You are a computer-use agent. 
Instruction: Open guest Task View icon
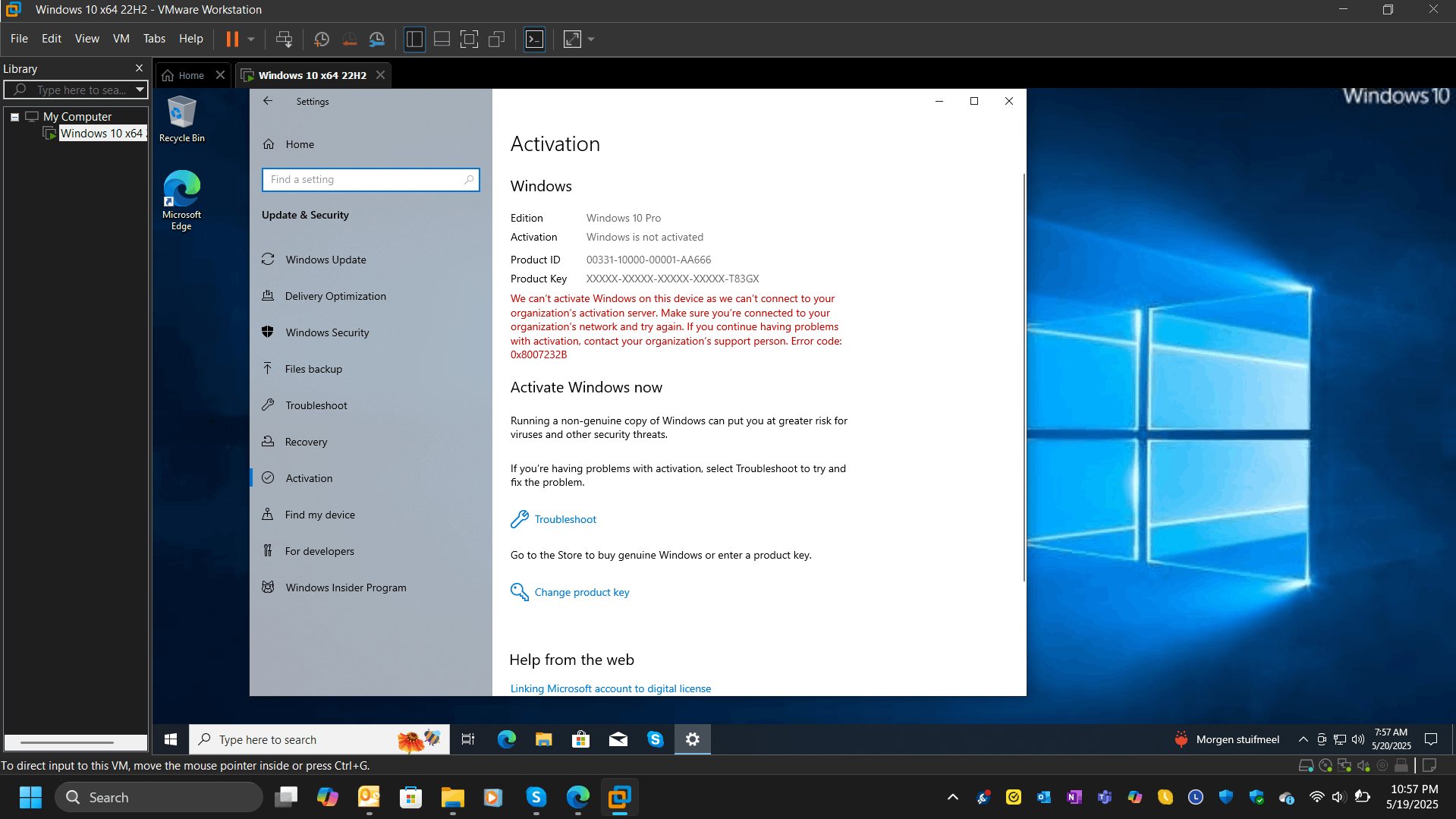point(468,739)
